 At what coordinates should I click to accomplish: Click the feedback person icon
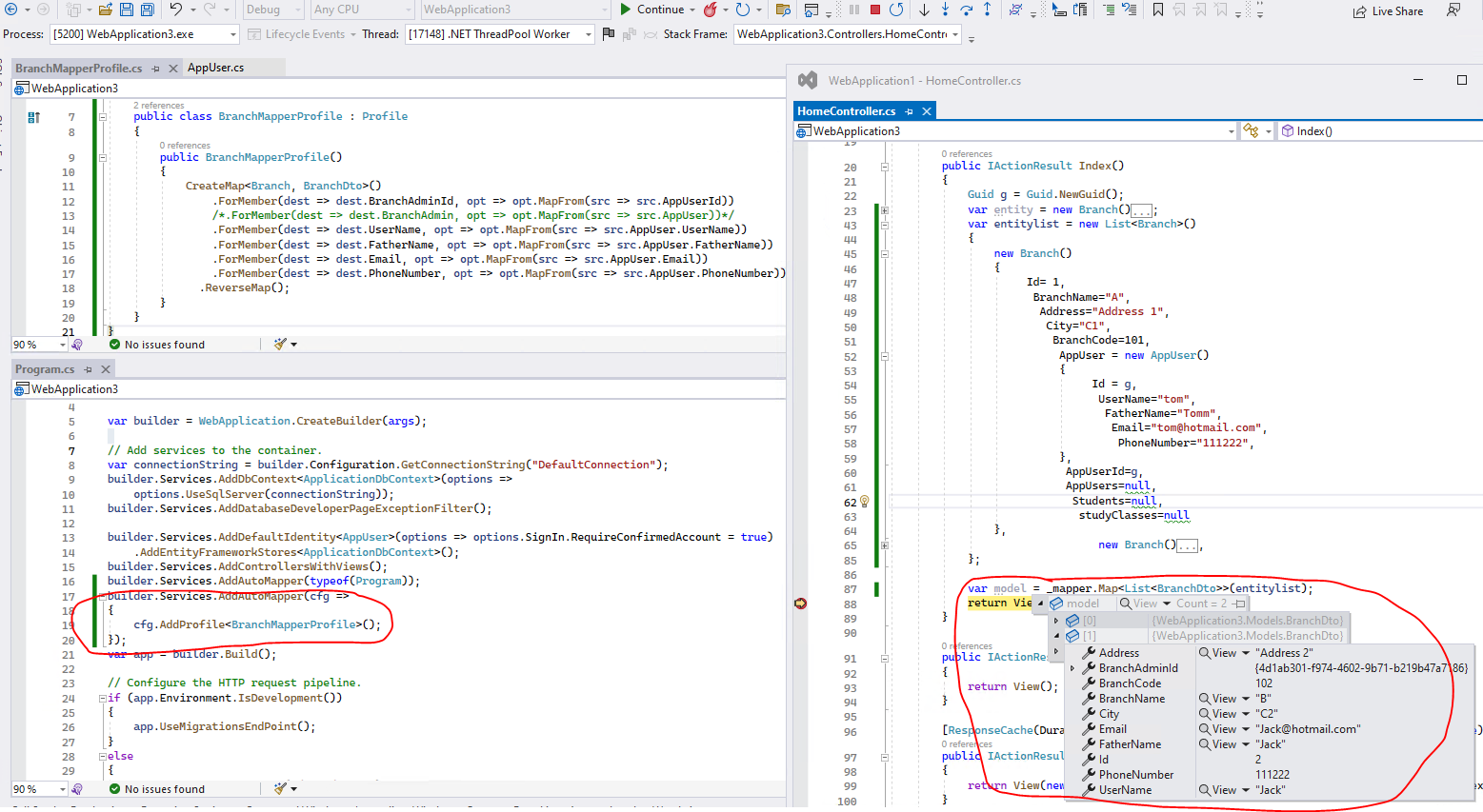tap(1453, 10)
